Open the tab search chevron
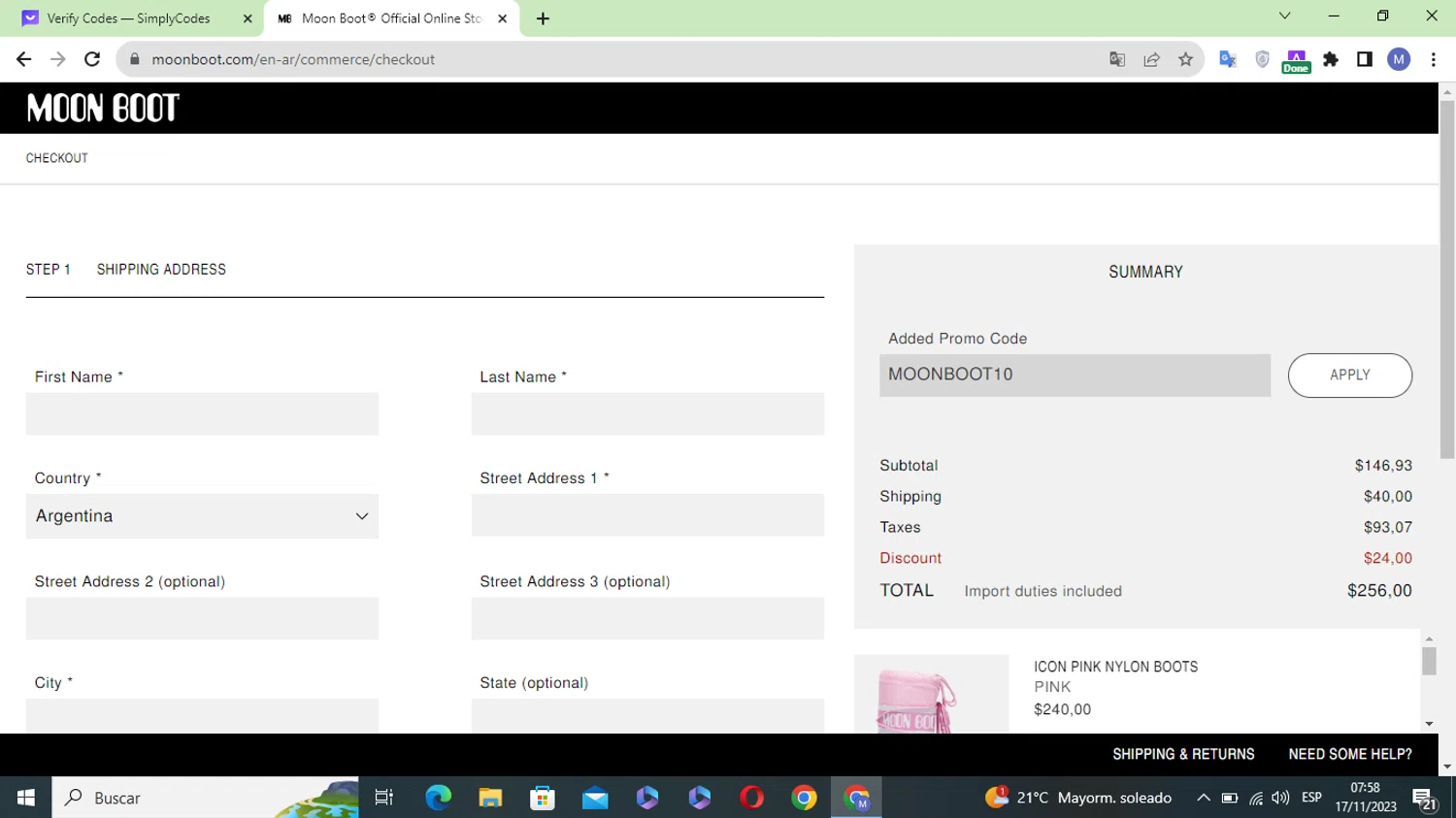This screenshot has width=1456, height=818. [1284, 16]
